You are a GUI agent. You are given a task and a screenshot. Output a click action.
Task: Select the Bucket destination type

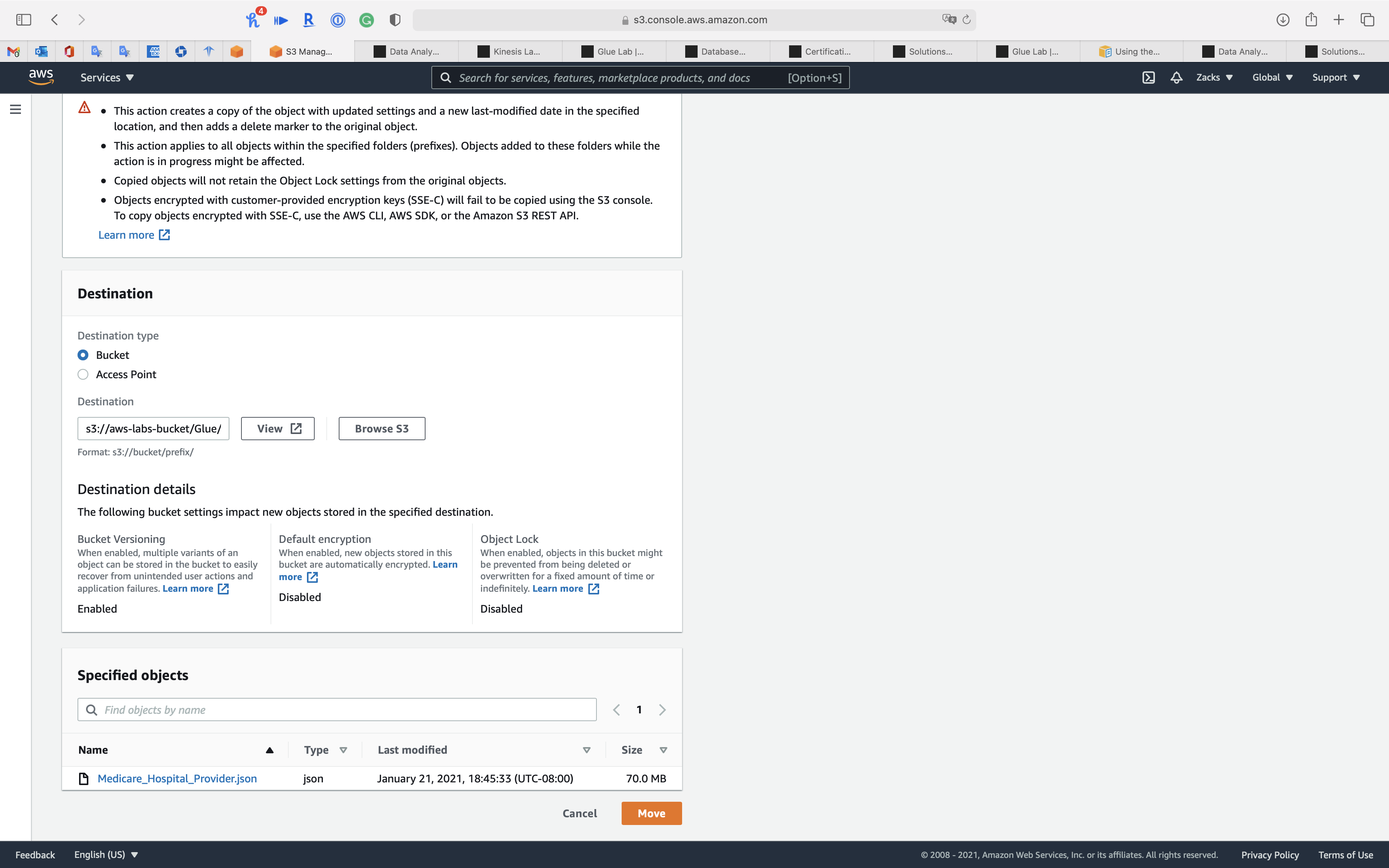83,355
